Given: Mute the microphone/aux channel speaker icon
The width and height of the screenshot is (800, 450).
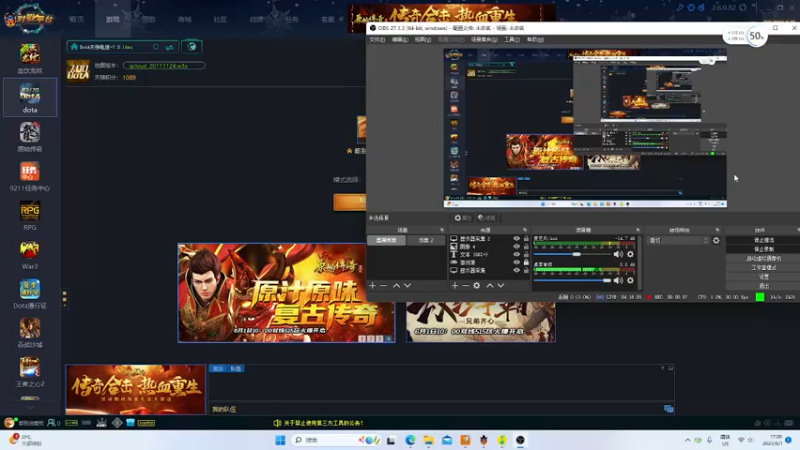Looking at the screenshot, I should [x=618, y=254].
